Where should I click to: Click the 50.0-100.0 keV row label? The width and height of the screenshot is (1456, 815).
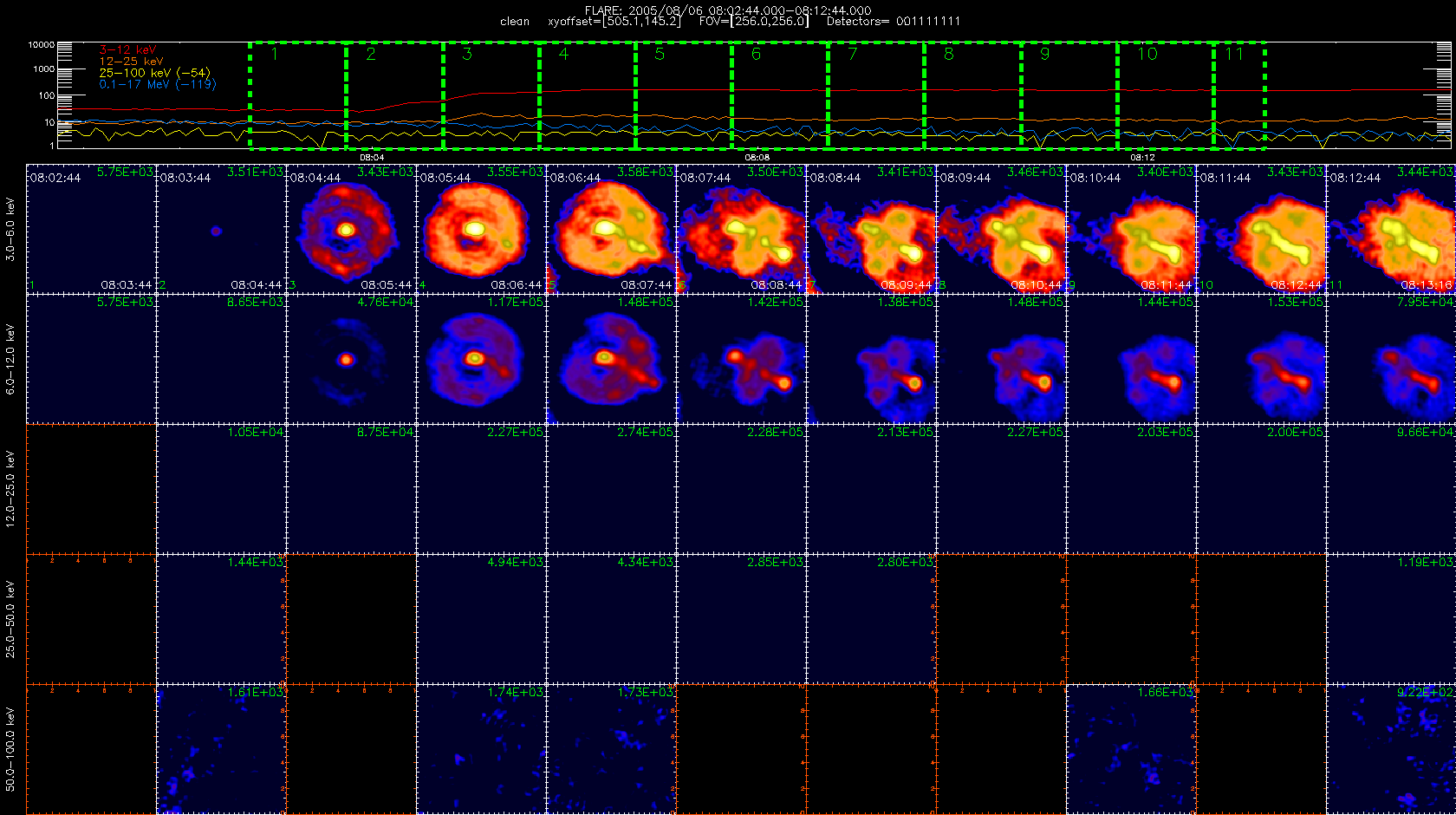pos(10,749)
